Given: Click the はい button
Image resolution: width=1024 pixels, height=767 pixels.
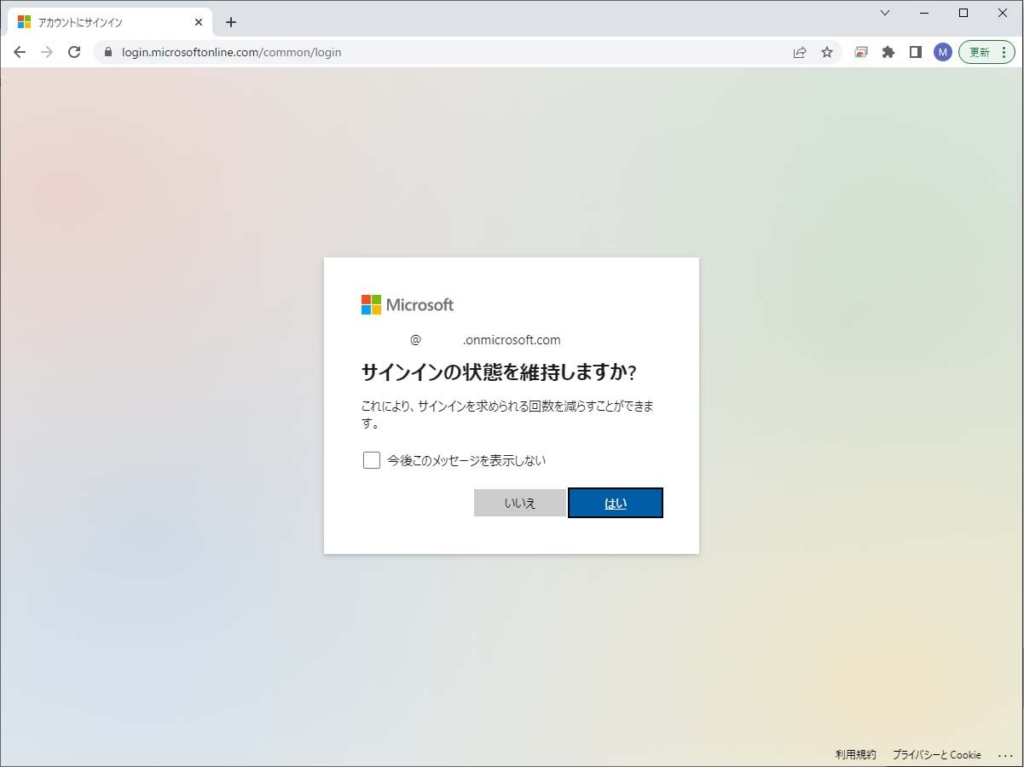Looking at the screenshot, I should point(615,503).
